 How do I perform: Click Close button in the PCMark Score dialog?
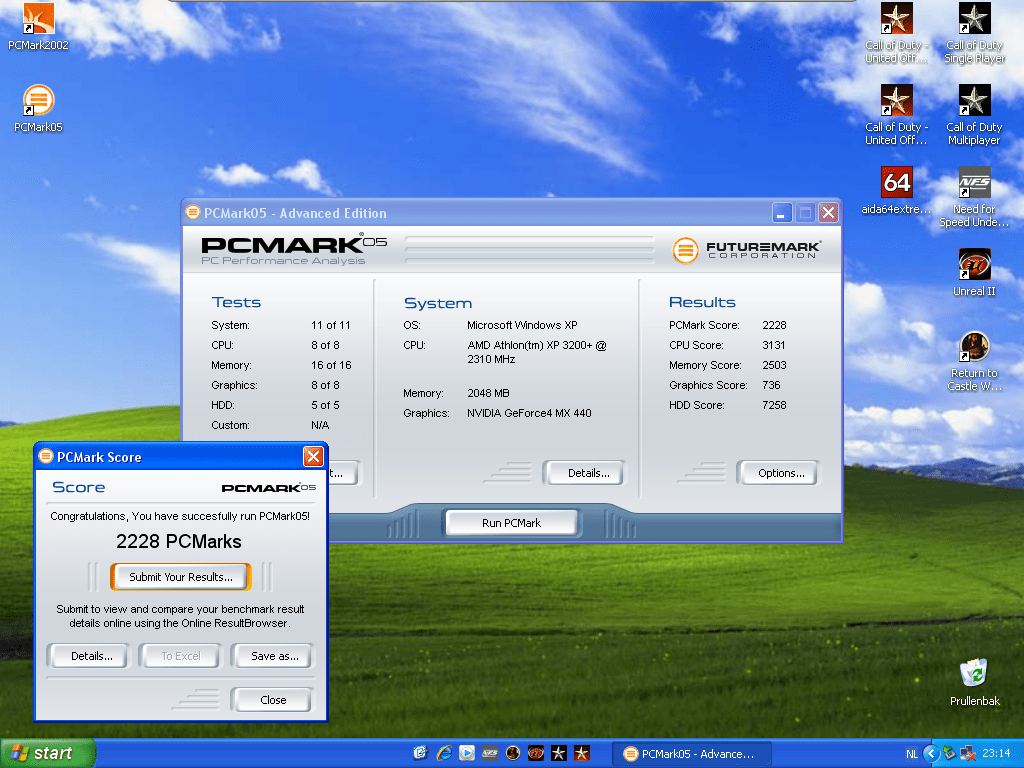(x=272, y=699)
